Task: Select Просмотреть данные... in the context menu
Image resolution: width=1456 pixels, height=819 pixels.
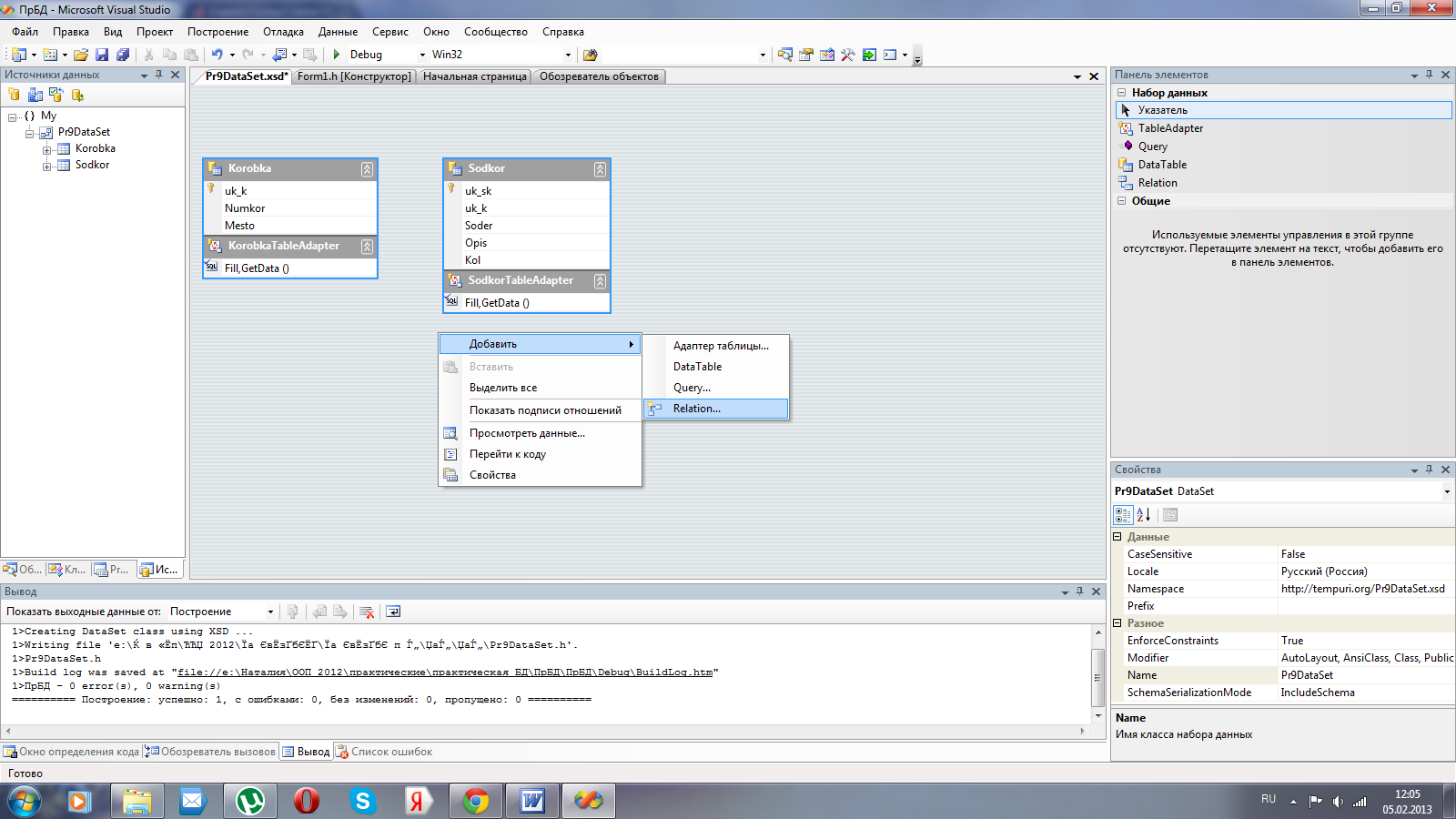Action: [x=541, y=433]
